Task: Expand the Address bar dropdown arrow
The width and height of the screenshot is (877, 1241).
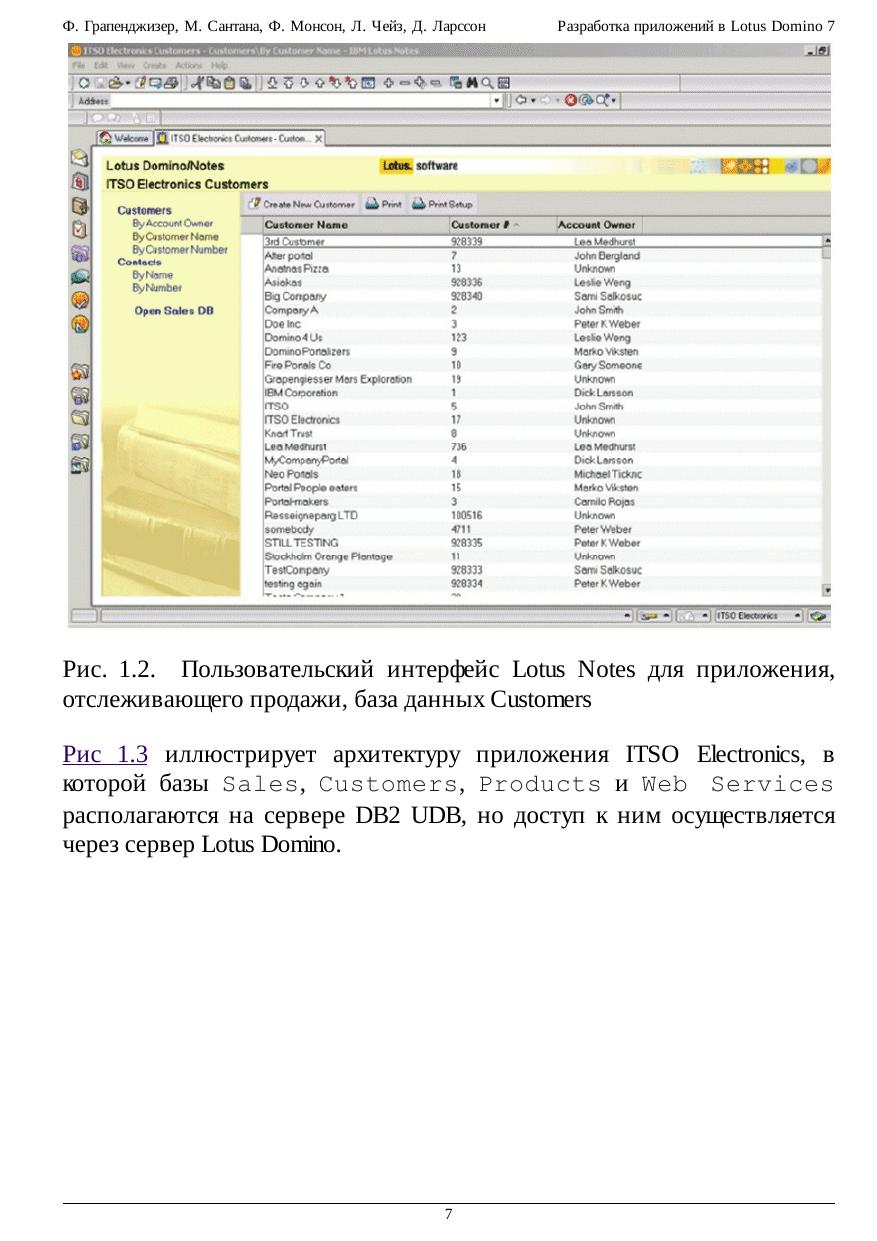Action: tap(496, 100)
